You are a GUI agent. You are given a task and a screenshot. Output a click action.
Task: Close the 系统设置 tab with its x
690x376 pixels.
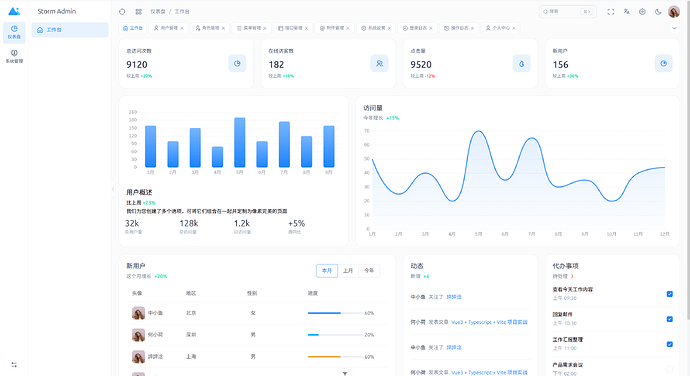pyautogui.click(x=389, y=28)
